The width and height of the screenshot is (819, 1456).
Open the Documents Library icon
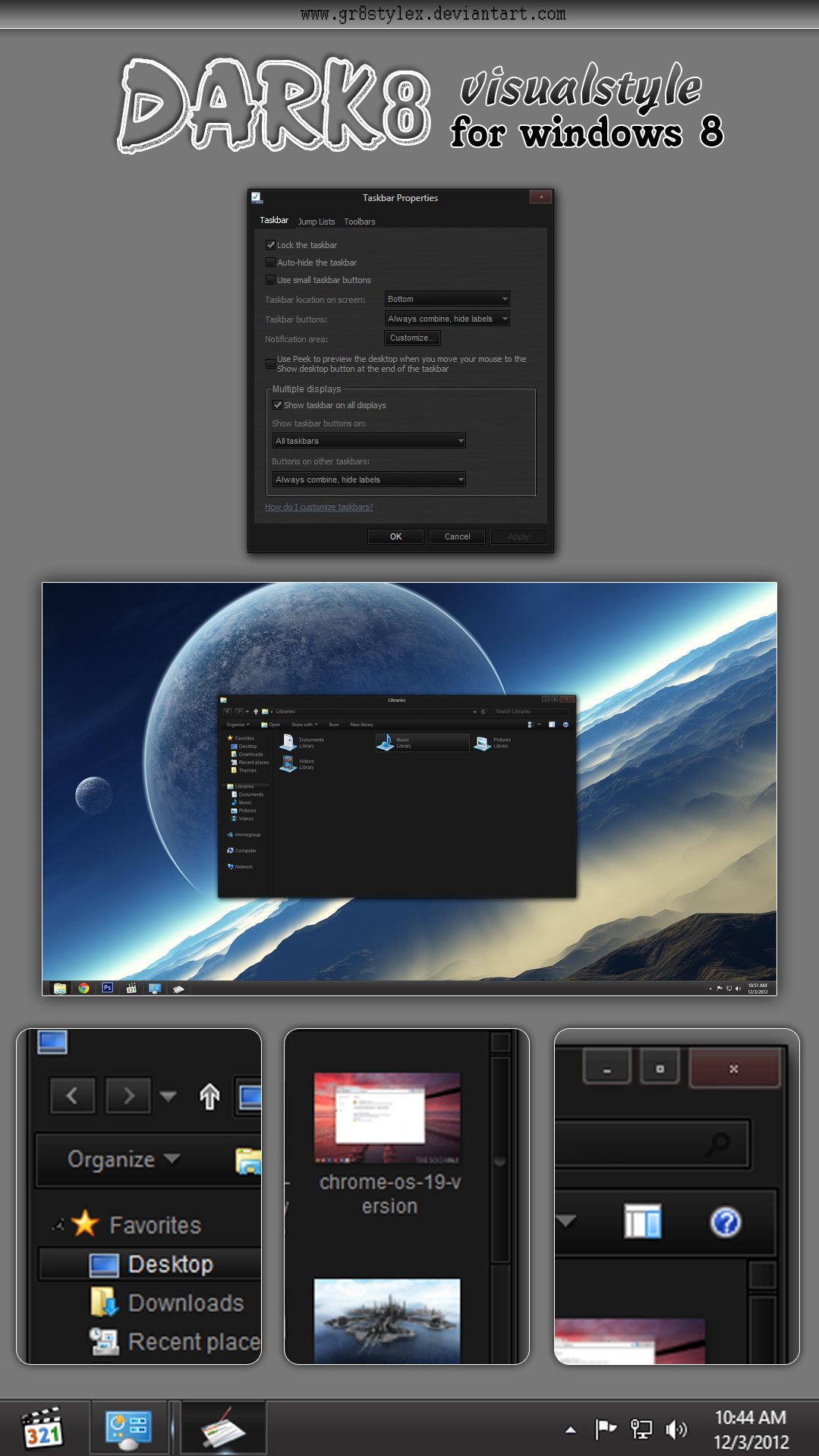(288, 742)
